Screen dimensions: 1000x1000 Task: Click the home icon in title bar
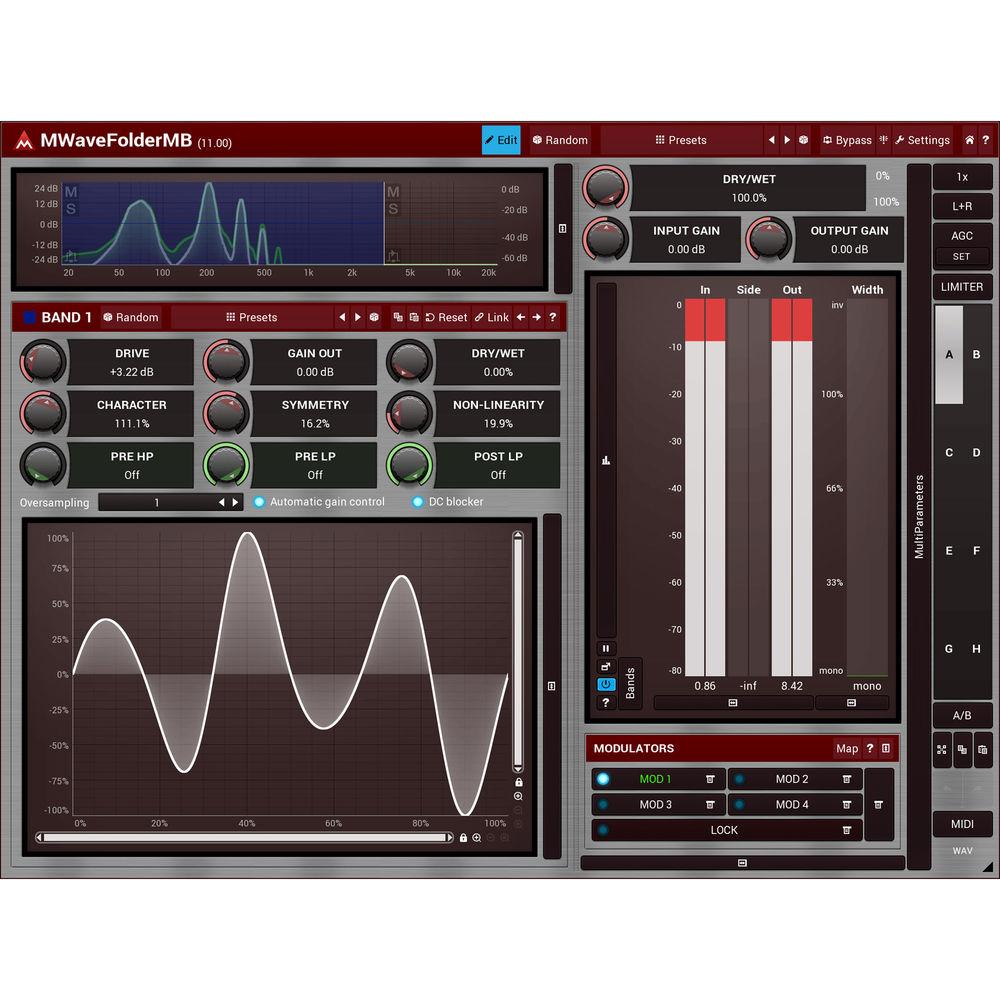point(969,140)
